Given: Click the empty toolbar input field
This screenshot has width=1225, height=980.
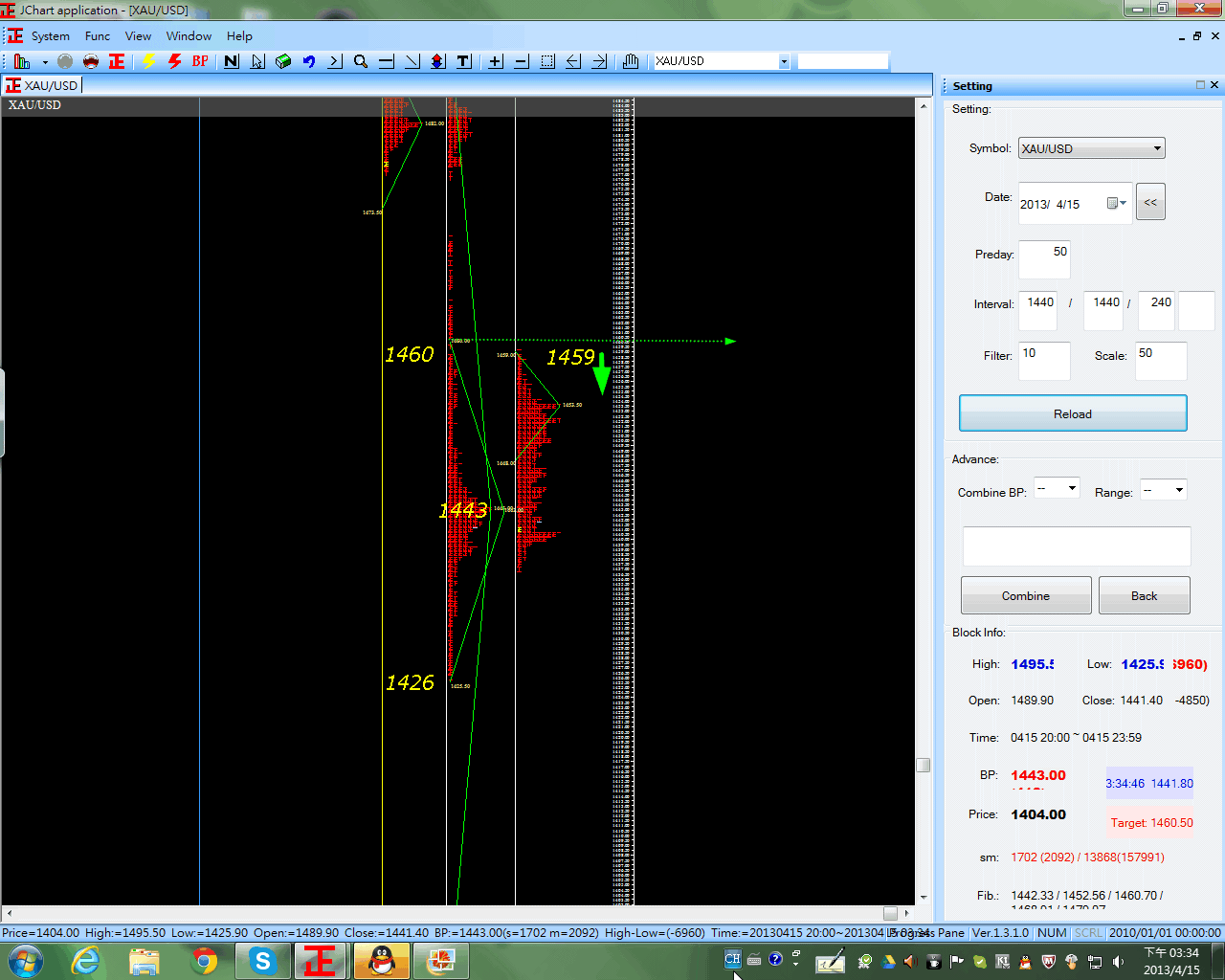Looking at the screenshot, I should point(843,61).
